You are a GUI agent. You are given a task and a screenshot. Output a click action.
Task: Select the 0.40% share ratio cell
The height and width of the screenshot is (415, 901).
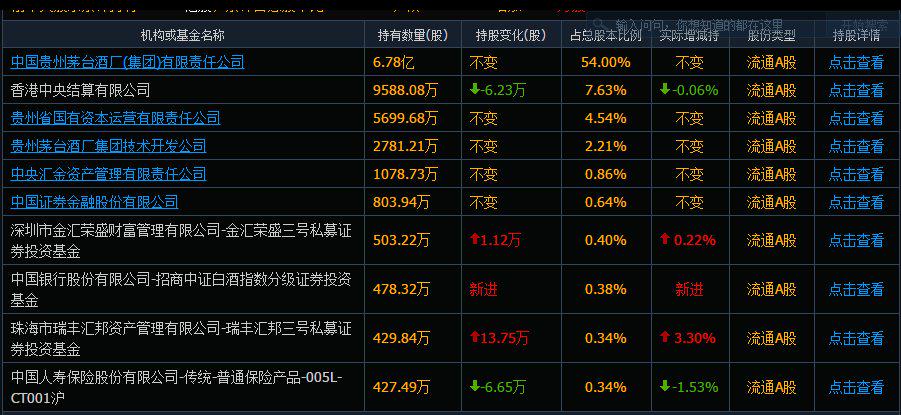(x=606, y=240)
